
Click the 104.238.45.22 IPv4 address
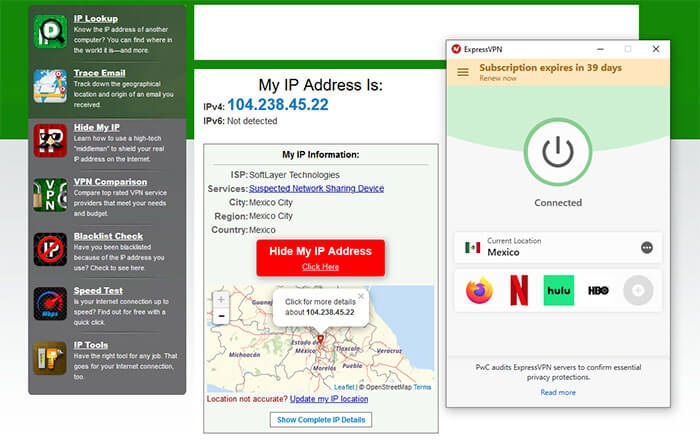[x=278, y=104]
